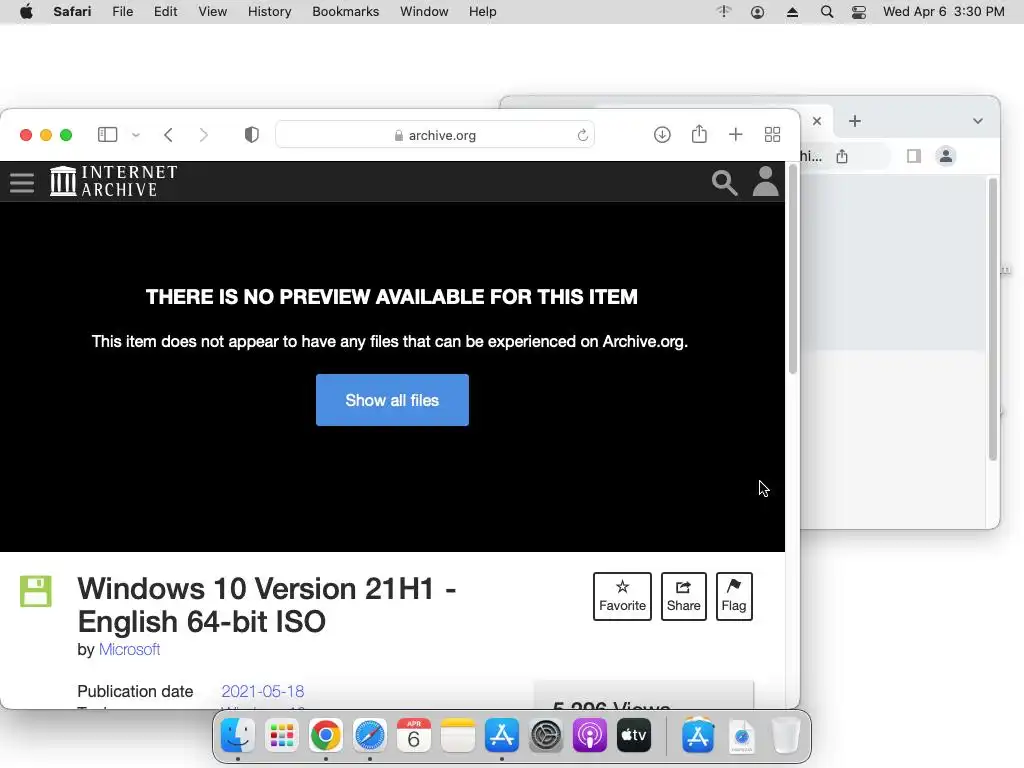Open Notes from the Dock
Viewport: 1024px width, 768px height.
tap(458, 735)
